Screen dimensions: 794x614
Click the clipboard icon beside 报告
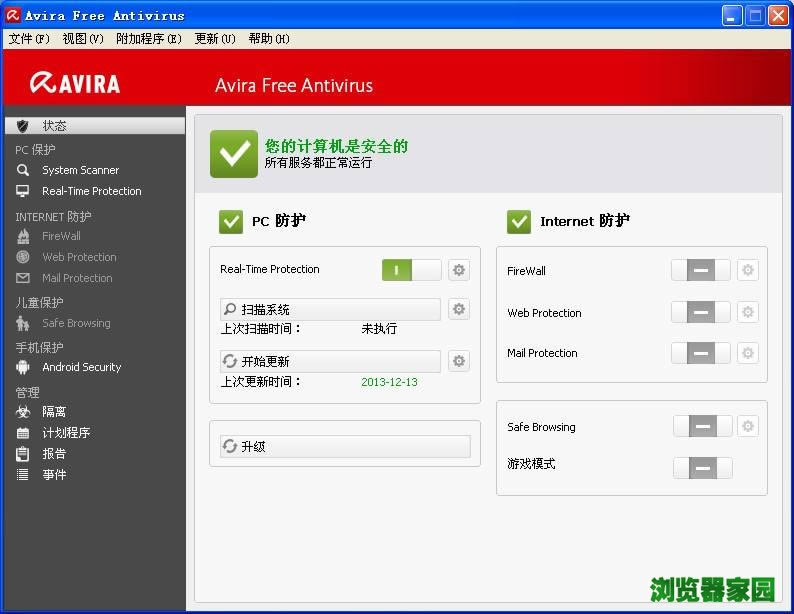pyautogui.click(x=22, y=454)
